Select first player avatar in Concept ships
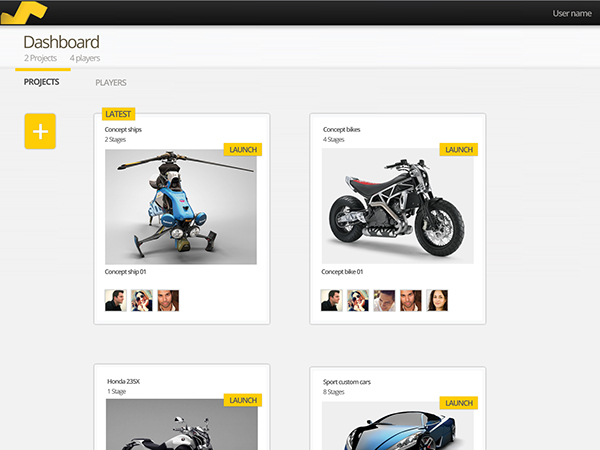The height and width of the screenshot is (450, 600). tap(116, 300)
